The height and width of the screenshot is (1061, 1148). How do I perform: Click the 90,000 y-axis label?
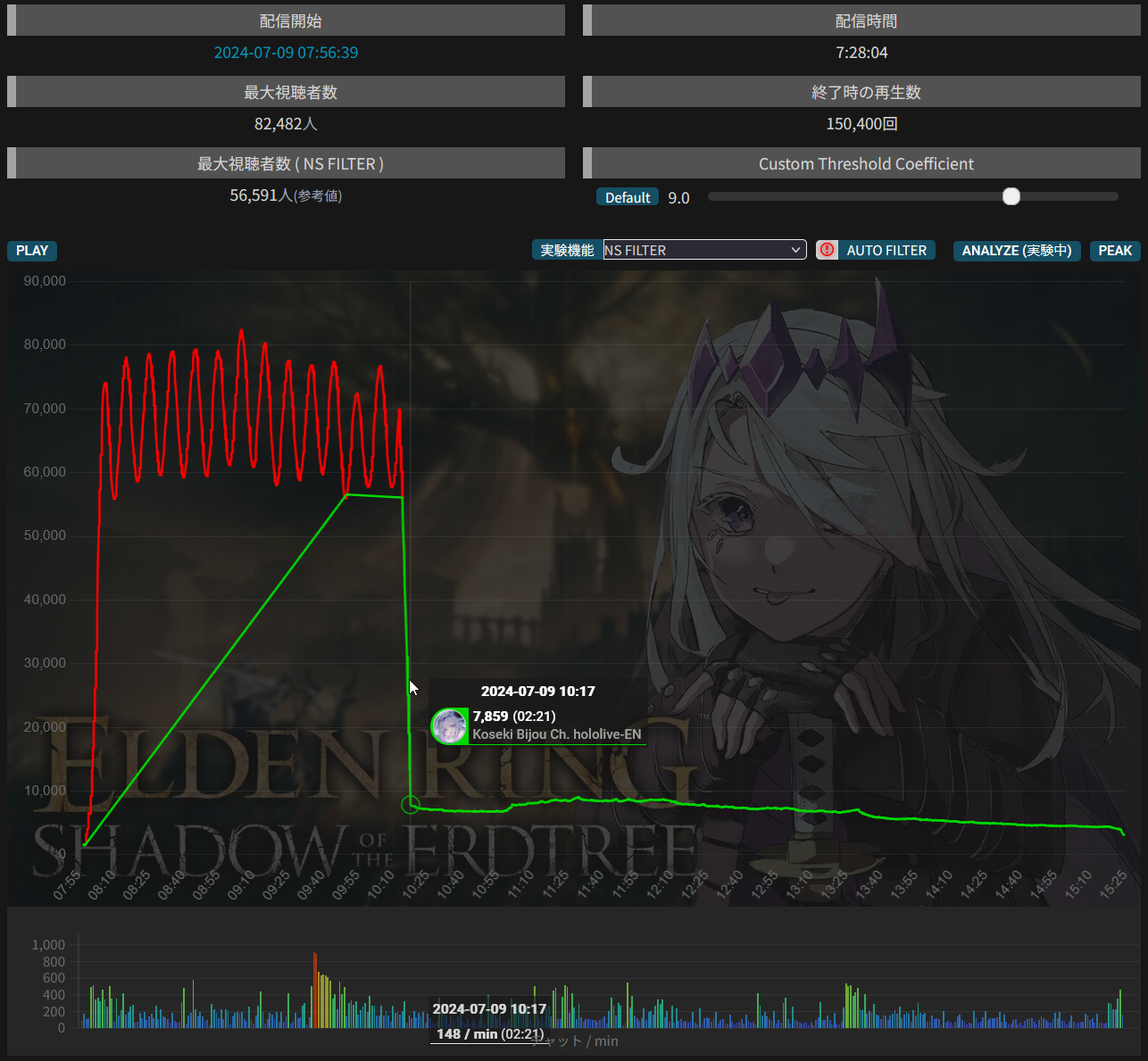coord(45,281)
